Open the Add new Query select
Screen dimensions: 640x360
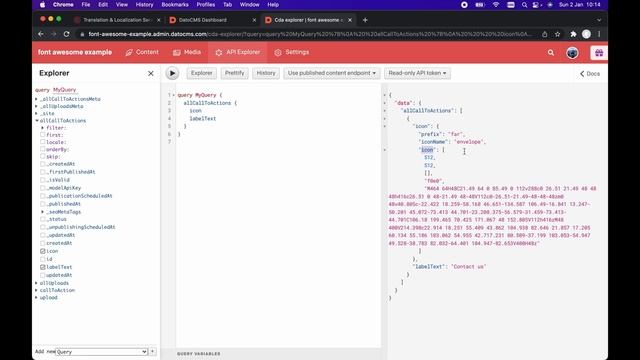[101, 351]
